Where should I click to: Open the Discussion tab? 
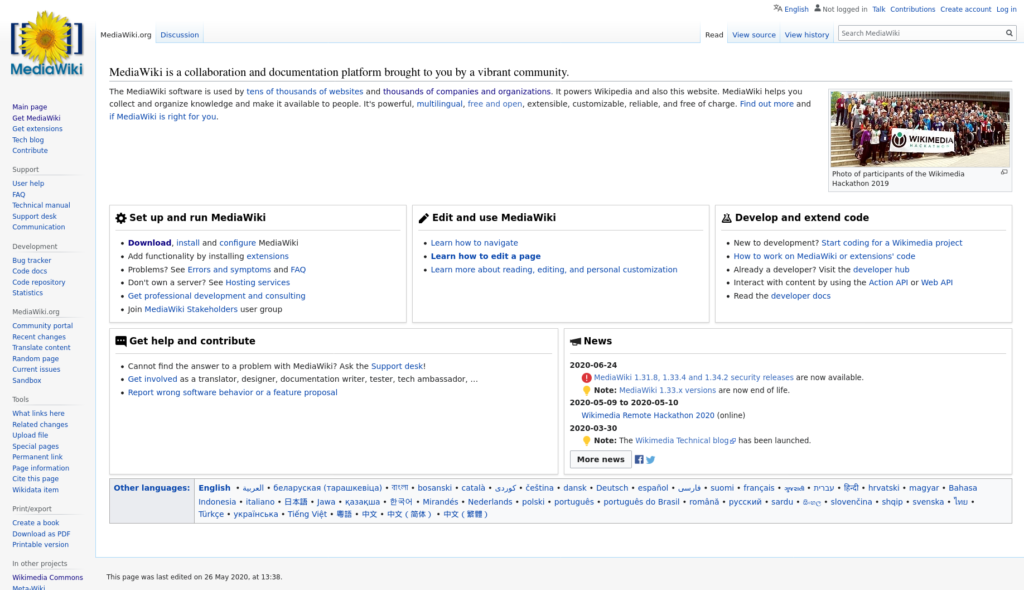(x=179, y=33)
